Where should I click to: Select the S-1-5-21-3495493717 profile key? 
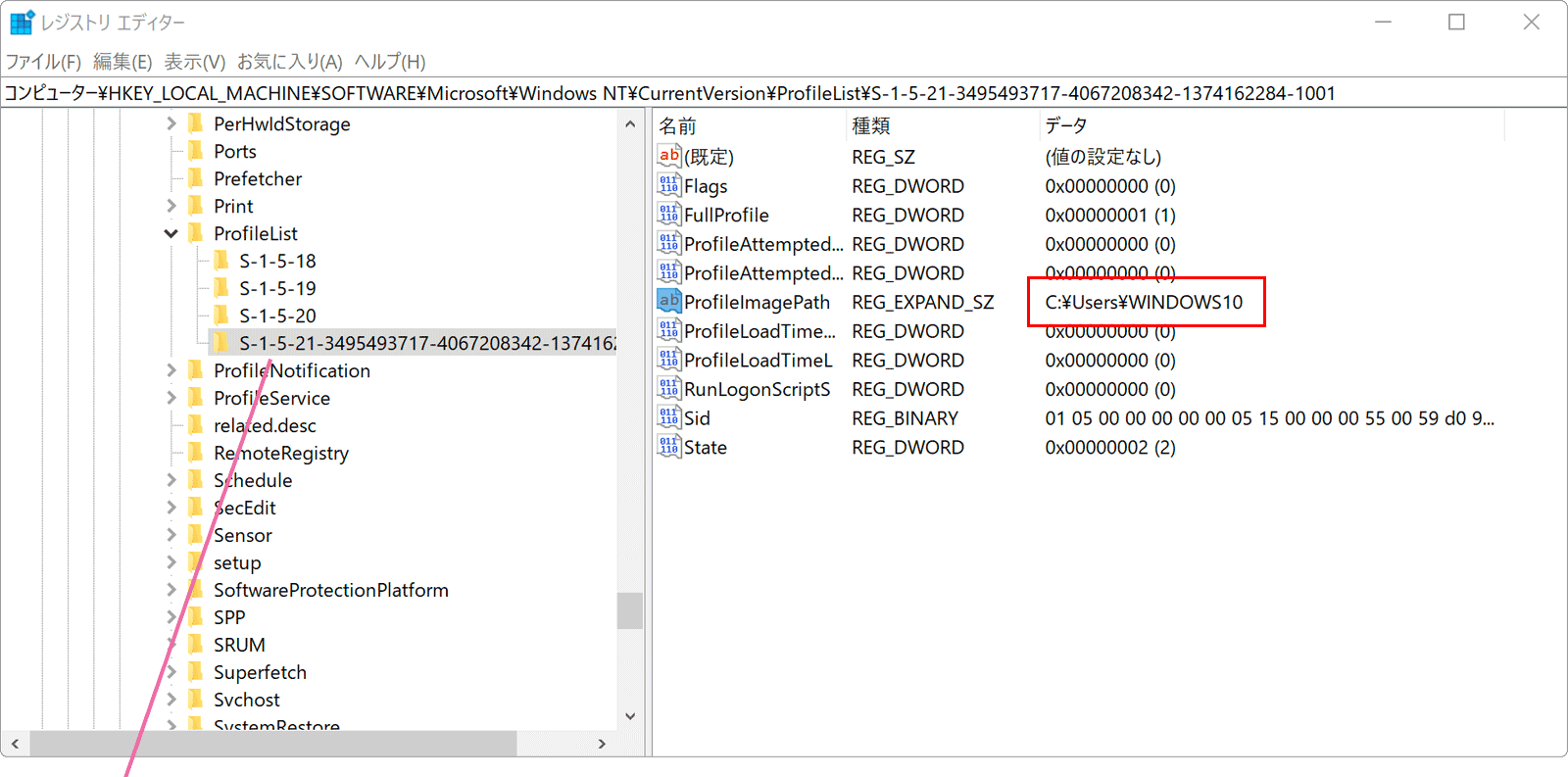[x=413, y=343]
